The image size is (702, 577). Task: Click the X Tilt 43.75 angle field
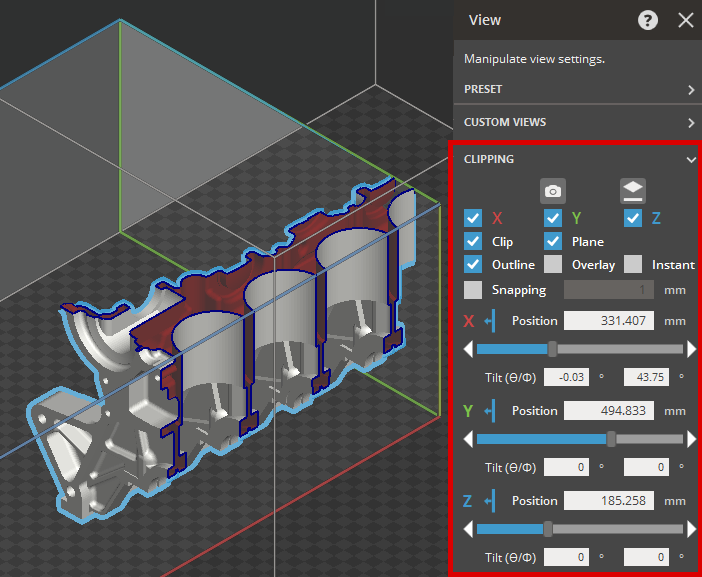tap(648, 377)
